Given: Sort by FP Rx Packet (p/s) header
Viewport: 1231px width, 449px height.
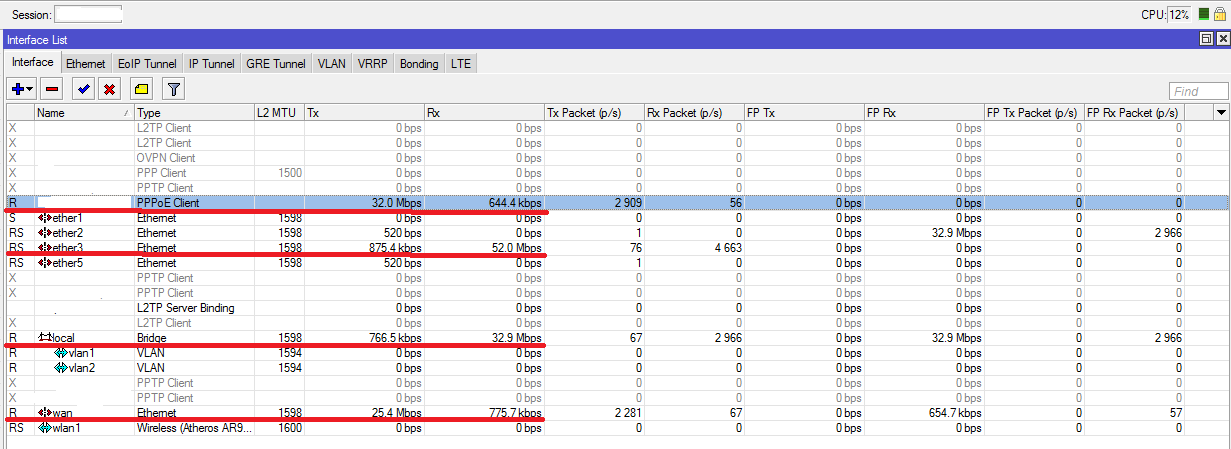Looking at the screenshot, I should coord(1134,112).
